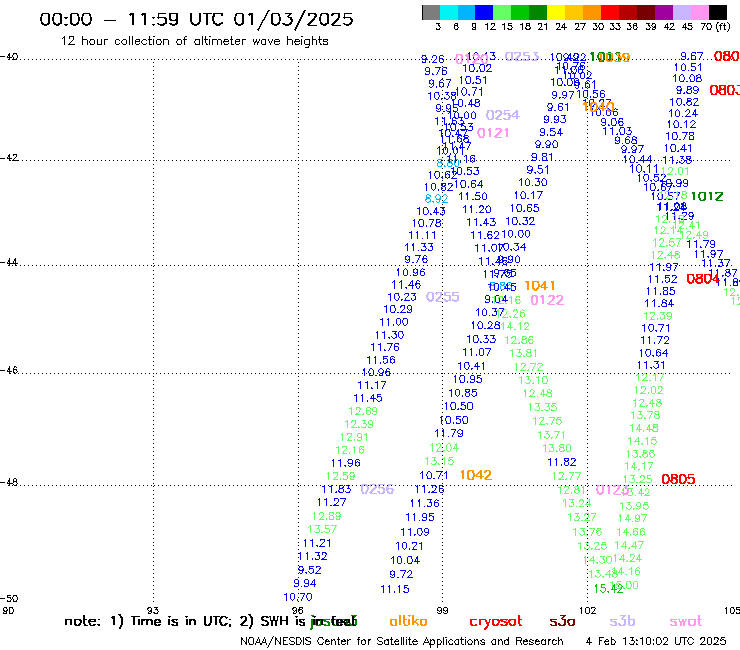
Task: Select the green reading 12.91
Action: tap(354, 438)
